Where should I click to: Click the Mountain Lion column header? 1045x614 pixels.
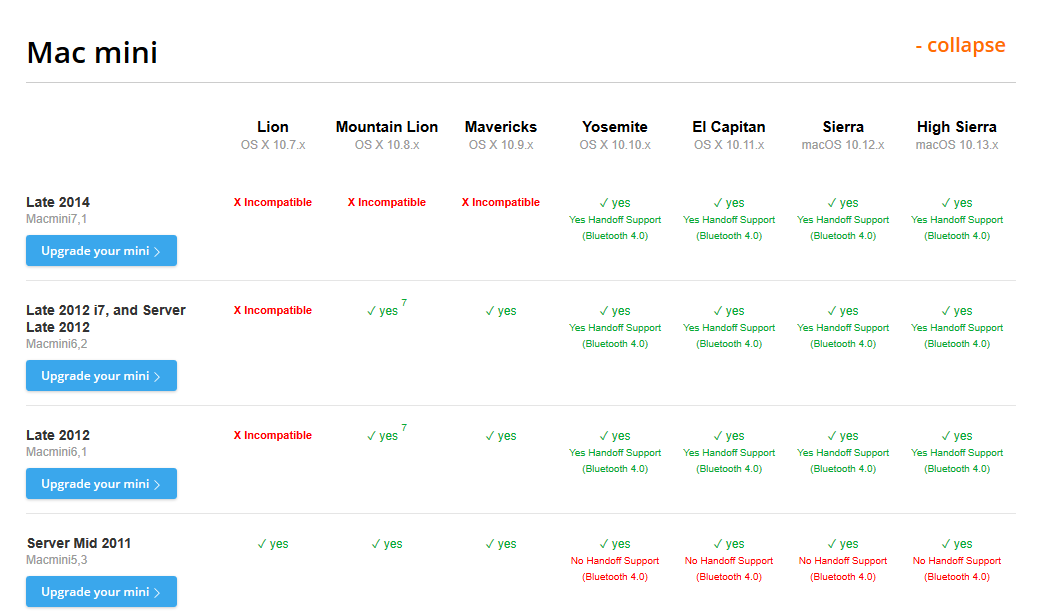point(387,127)
